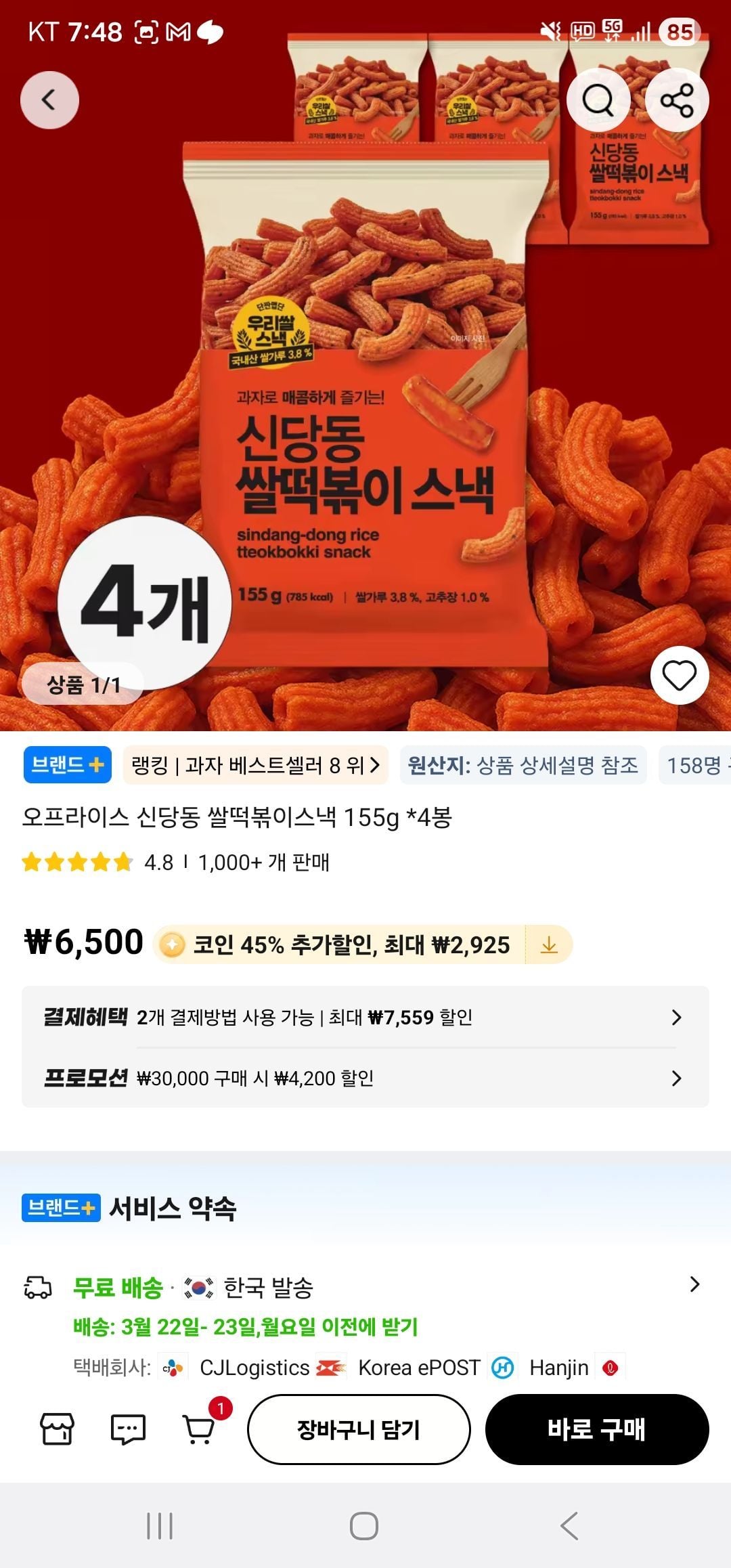This screenshot has height=1568, width=731.
Task: Expand 결제혜택 payment benefits row
Action: pos(365,1017)
